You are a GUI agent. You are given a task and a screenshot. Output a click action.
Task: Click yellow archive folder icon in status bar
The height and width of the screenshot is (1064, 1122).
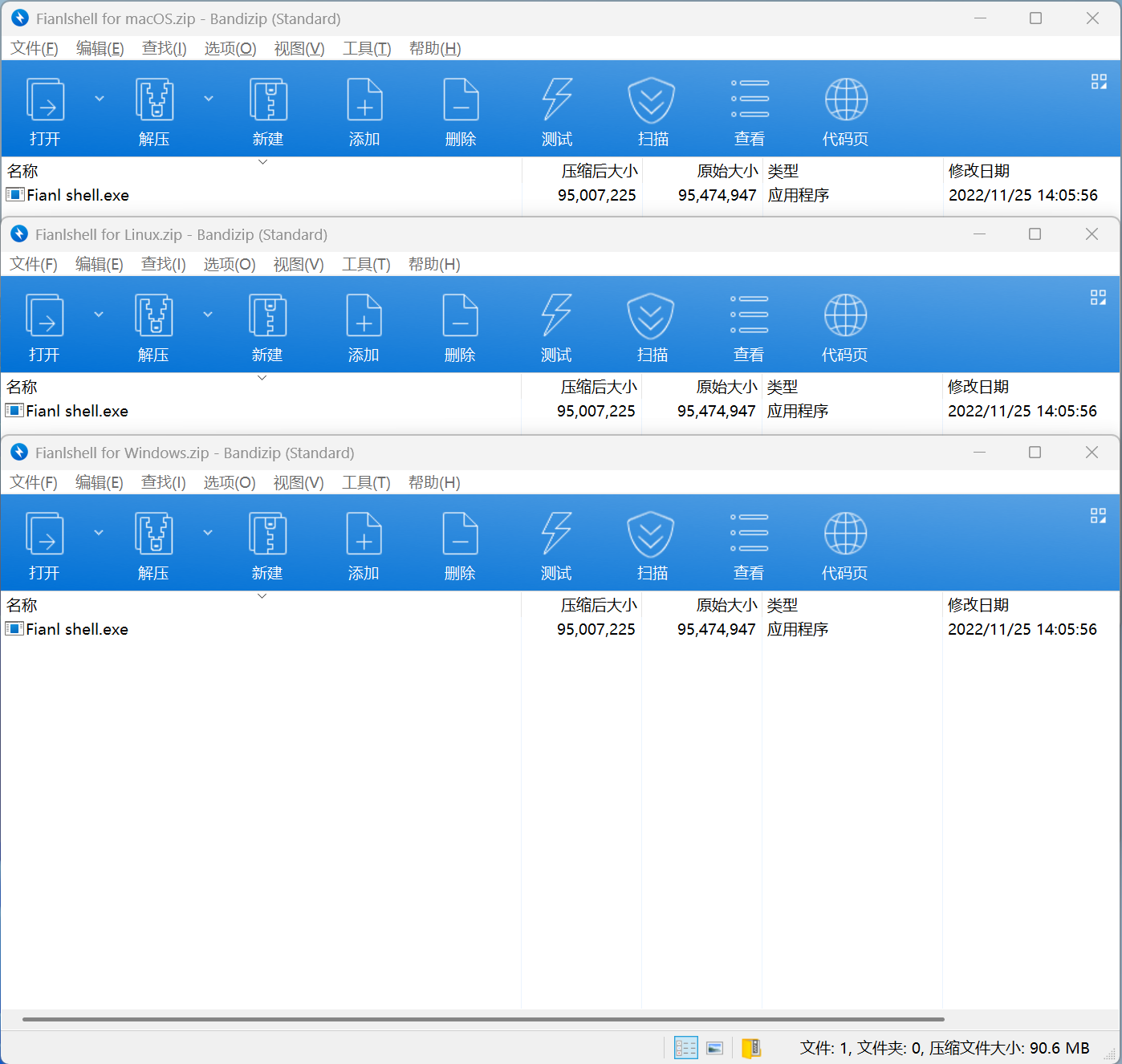(x=750, y=1048)
